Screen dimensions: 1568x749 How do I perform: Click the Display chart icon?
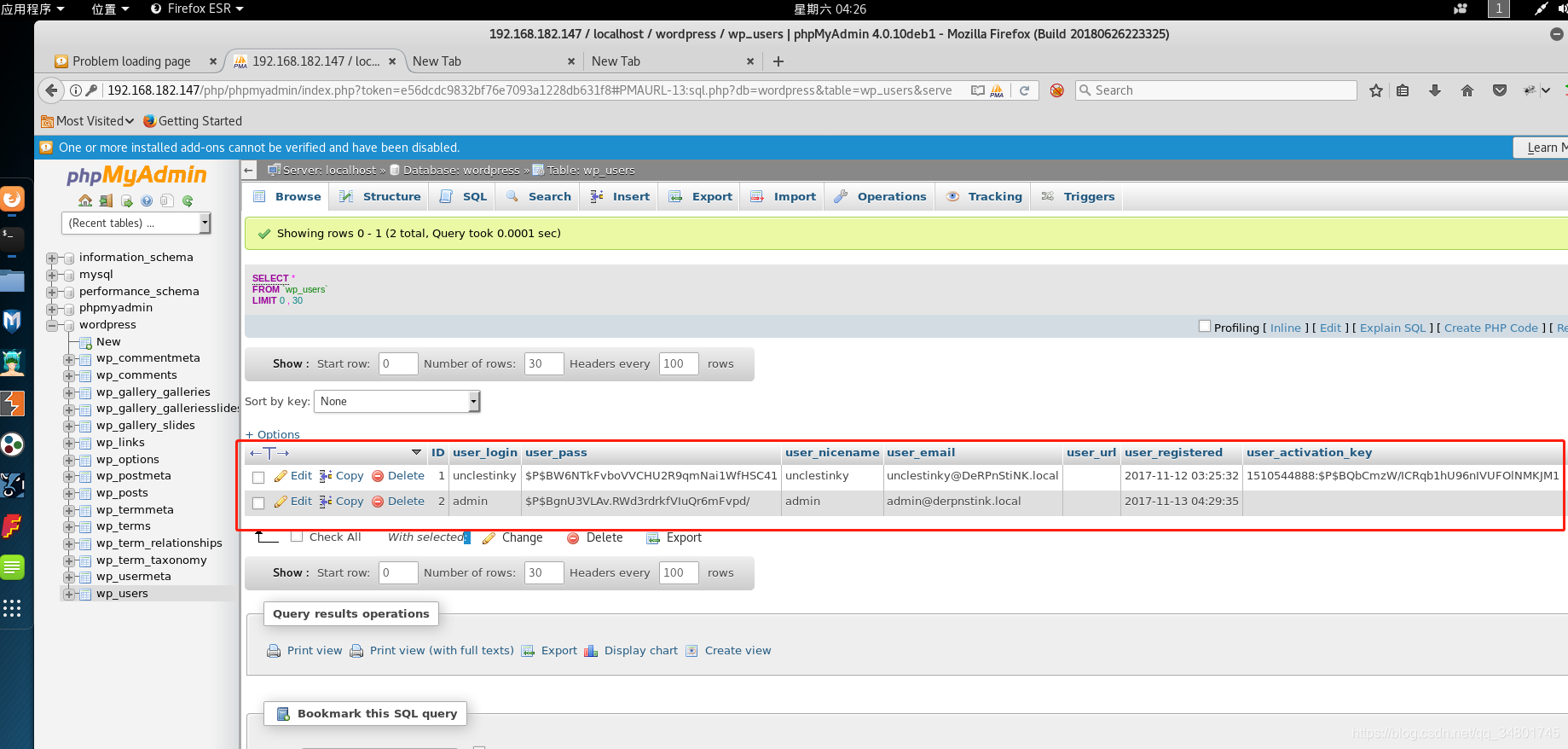click(x=591, y=651)
